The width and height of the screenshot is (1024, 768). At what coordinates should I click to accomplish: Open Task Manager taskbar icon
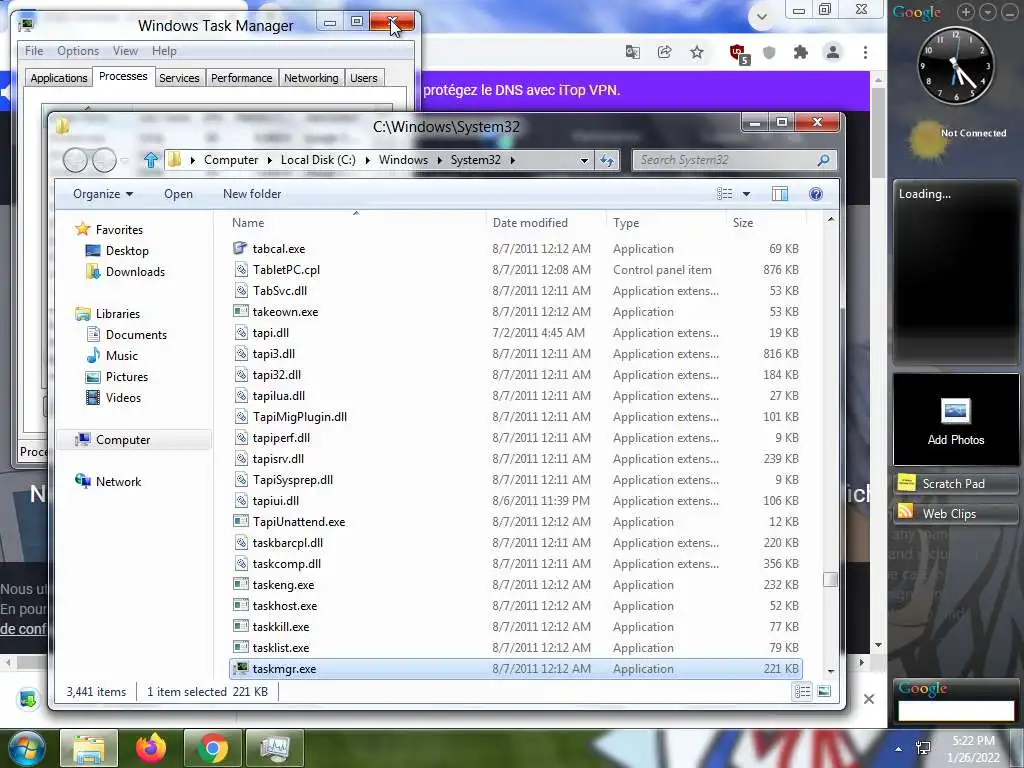275,748
